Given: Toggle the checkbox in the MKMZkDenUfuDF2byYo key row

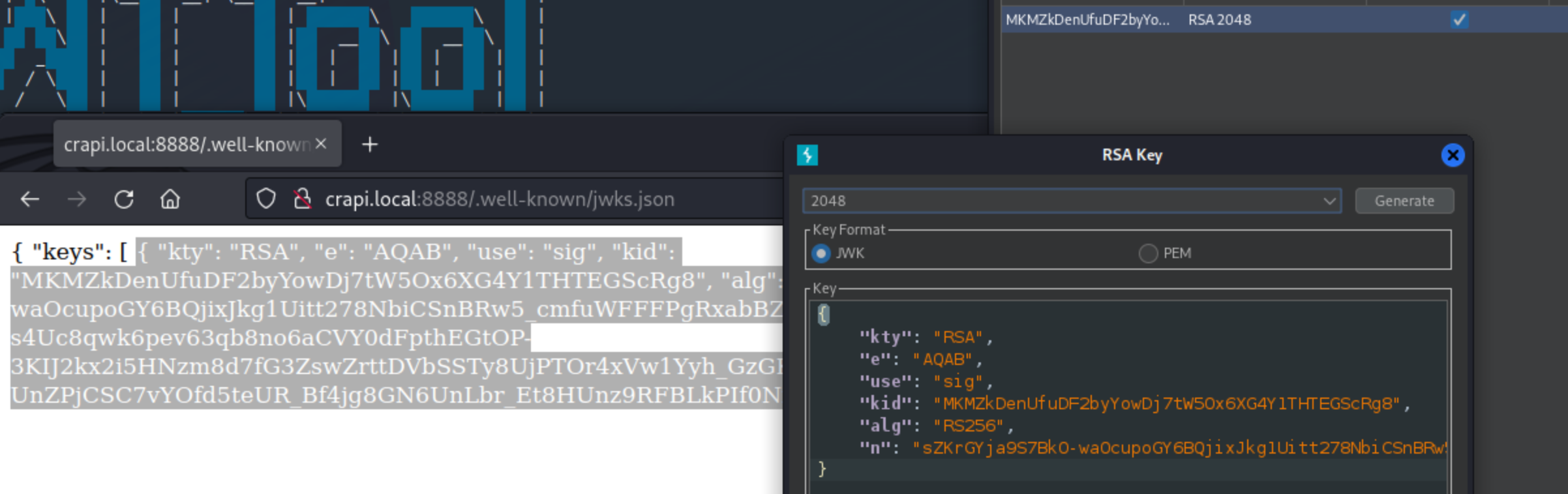Looking at the screenshot, I should tap(1459, 20).
